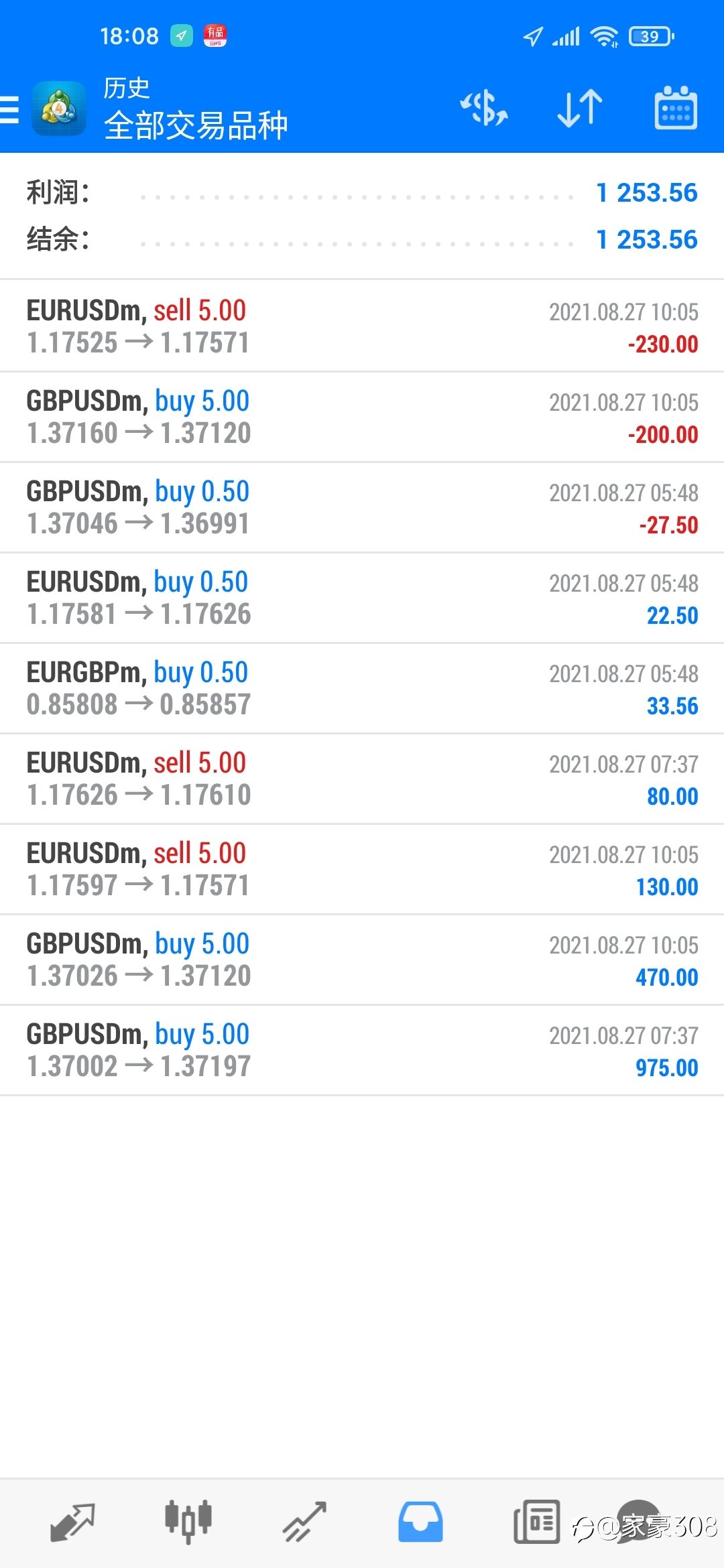Switch to the Quotes tab
This screenshot has width=724, height=1568.
click(72, 1522)
